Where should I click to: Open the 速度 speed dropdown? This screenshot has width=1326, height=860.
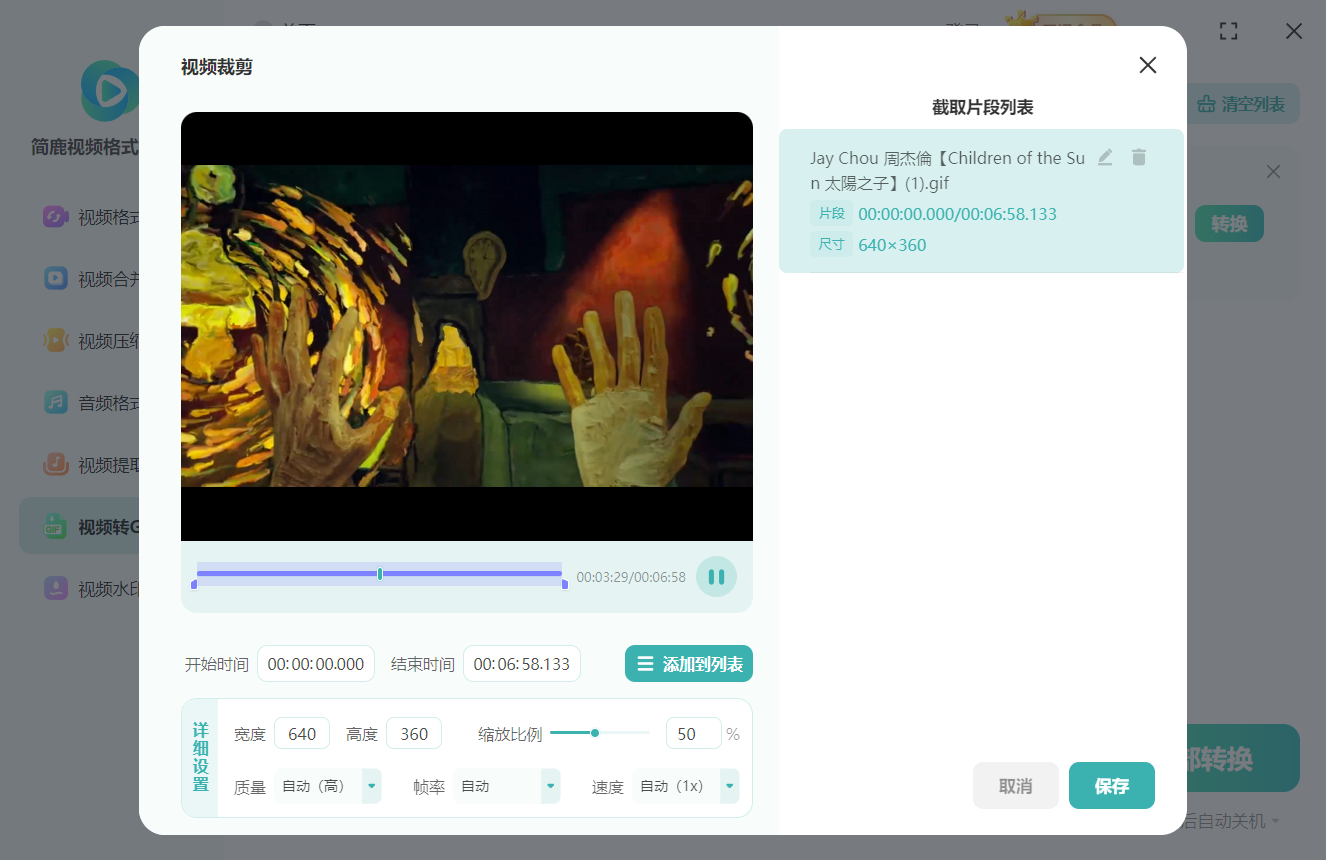(x=686, y=786)
